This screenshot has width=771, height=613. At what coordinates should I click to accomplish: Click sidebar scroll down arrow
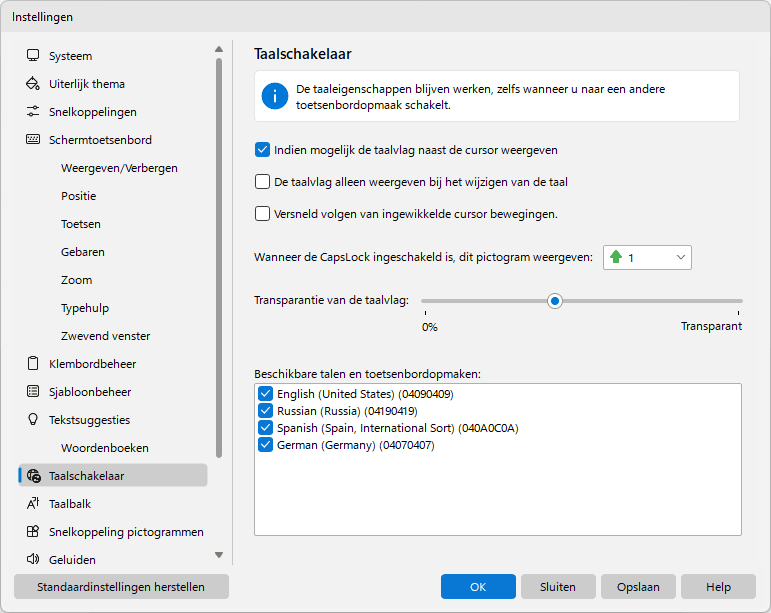[219, 555]
